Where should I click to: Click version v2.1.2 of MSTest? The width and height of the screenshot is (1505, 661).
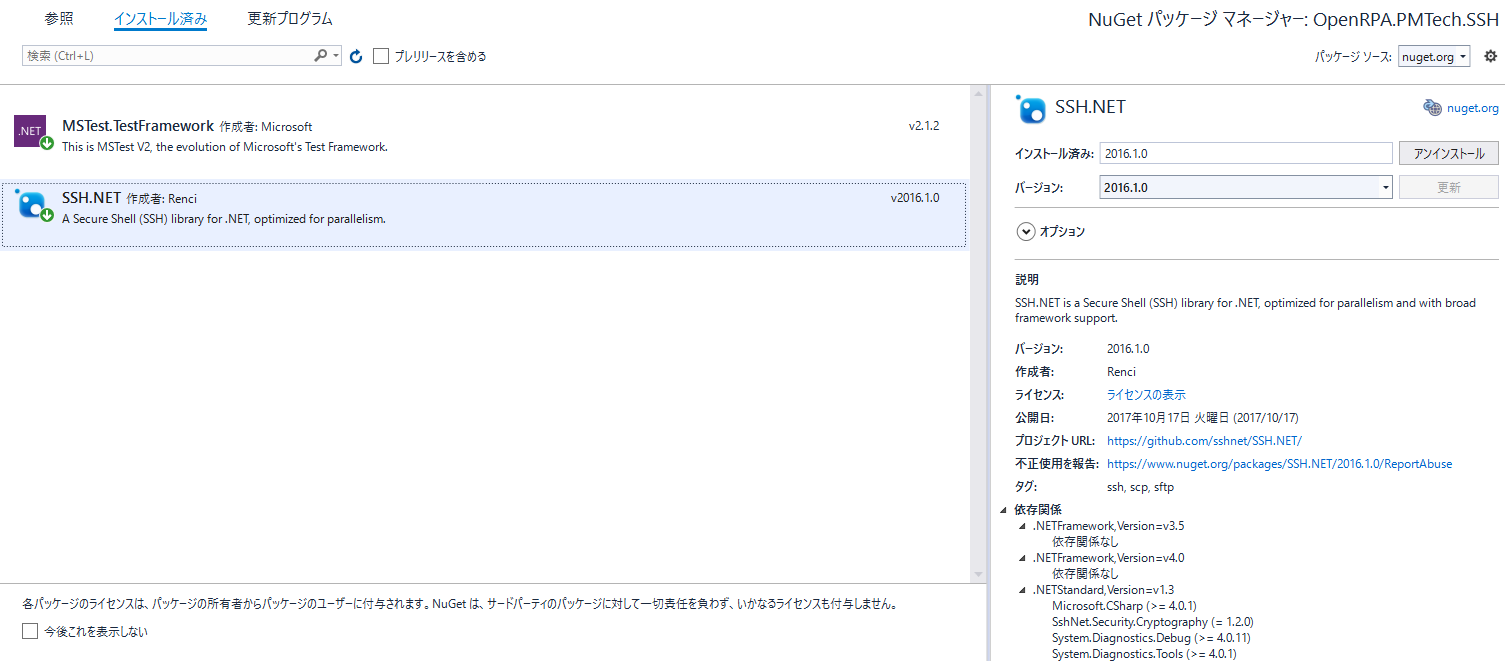(924, 126)
